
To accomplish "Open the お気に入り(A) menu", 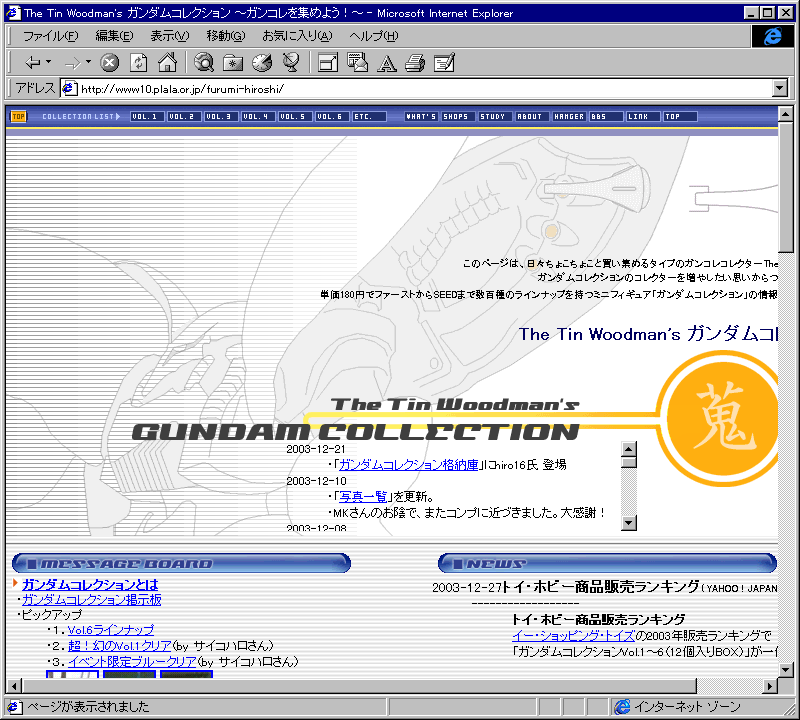I will [x=297, y=36].
